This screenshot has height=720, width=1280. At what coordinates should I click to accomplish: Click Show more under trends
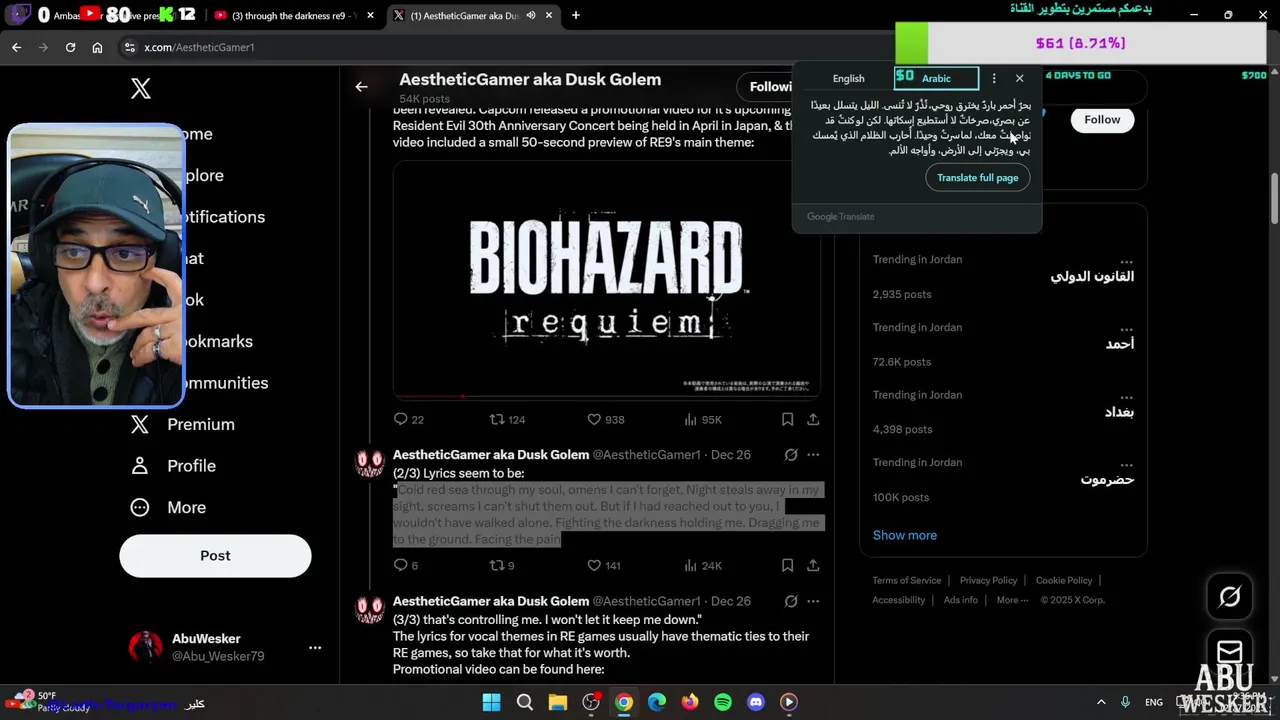(x=905, y=535)
